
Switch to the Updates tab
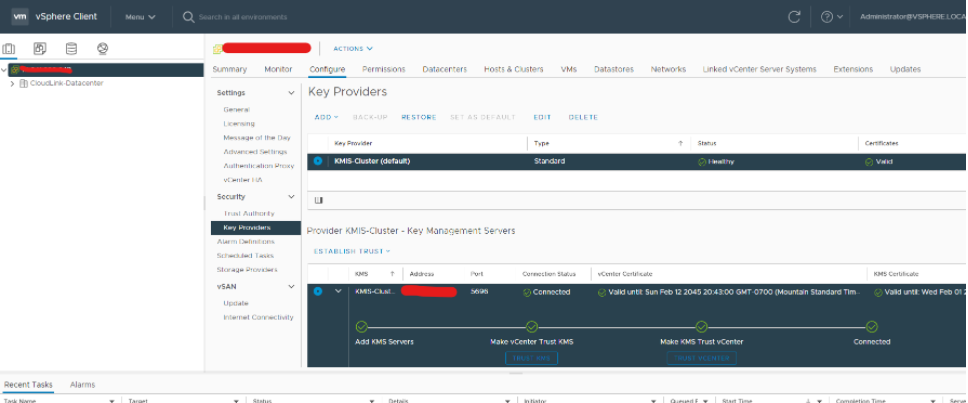tap(905, 69)
